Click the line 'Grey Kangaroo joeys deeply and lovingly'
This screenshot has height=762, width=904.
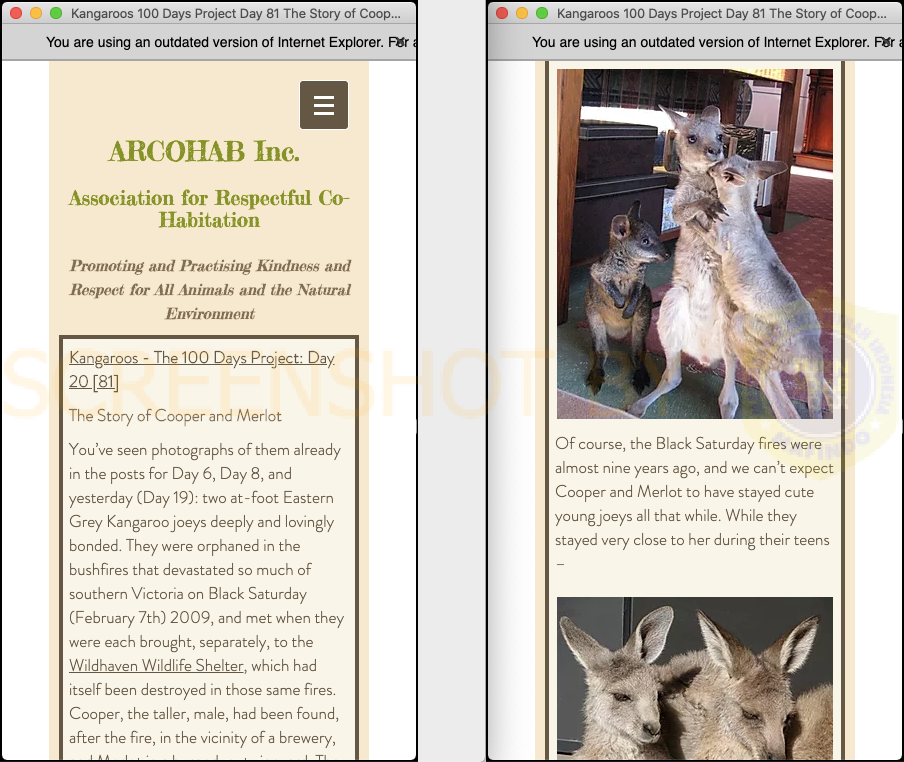(202, 522)
